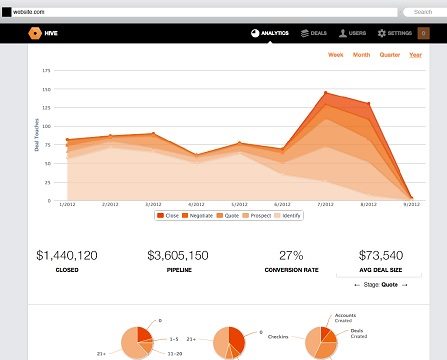Toggle the Identify series legend label

click(x=291, y=216)
